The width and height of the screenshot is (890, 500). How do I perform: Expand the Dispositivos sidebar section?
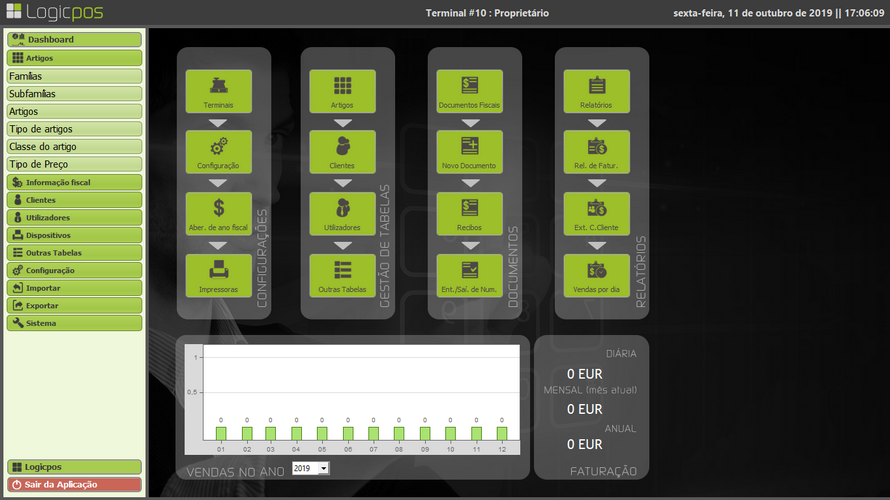click(74, 235)
